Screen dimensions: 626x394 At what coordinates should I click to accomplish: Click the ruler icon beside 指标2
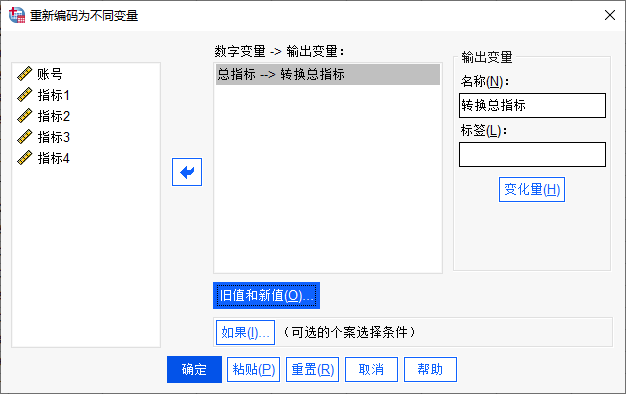point(25,116)
